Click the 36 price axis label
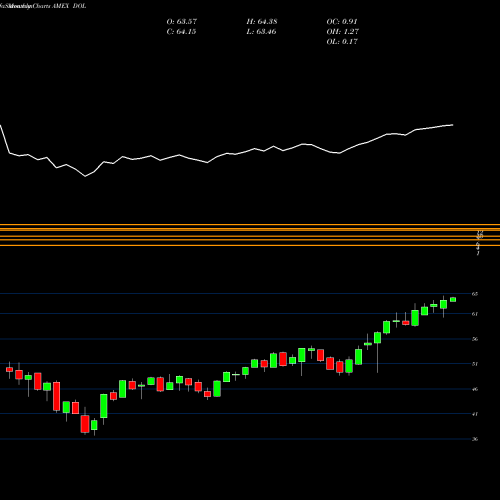The image size is (500, 500). [475, 439]
